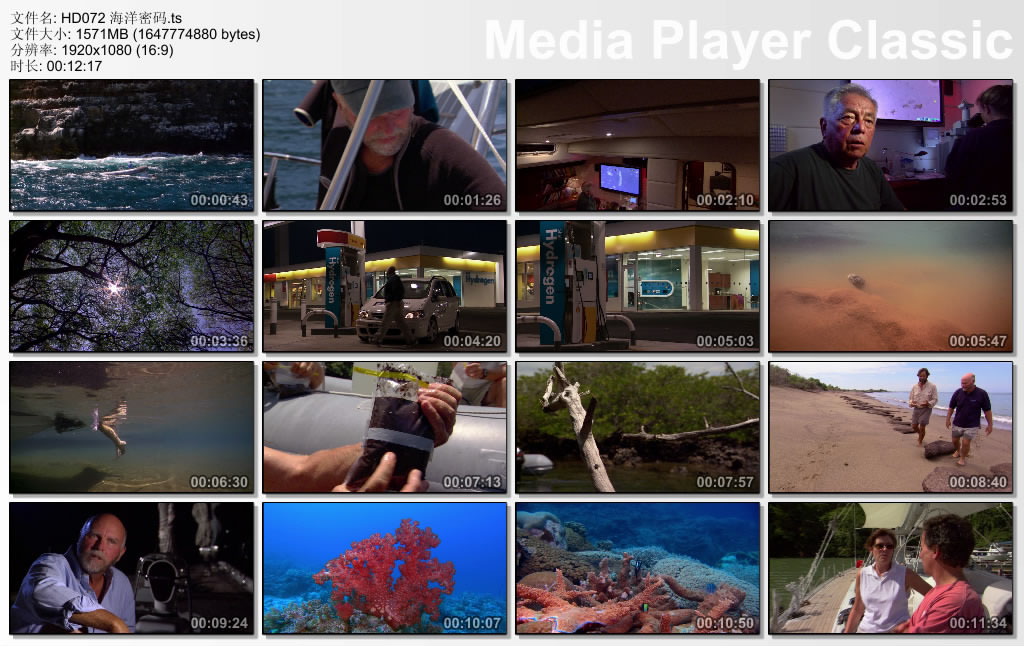
Task: Select the bearded man interview thumbnail at 00:09:24
Action: click(131, 568)
